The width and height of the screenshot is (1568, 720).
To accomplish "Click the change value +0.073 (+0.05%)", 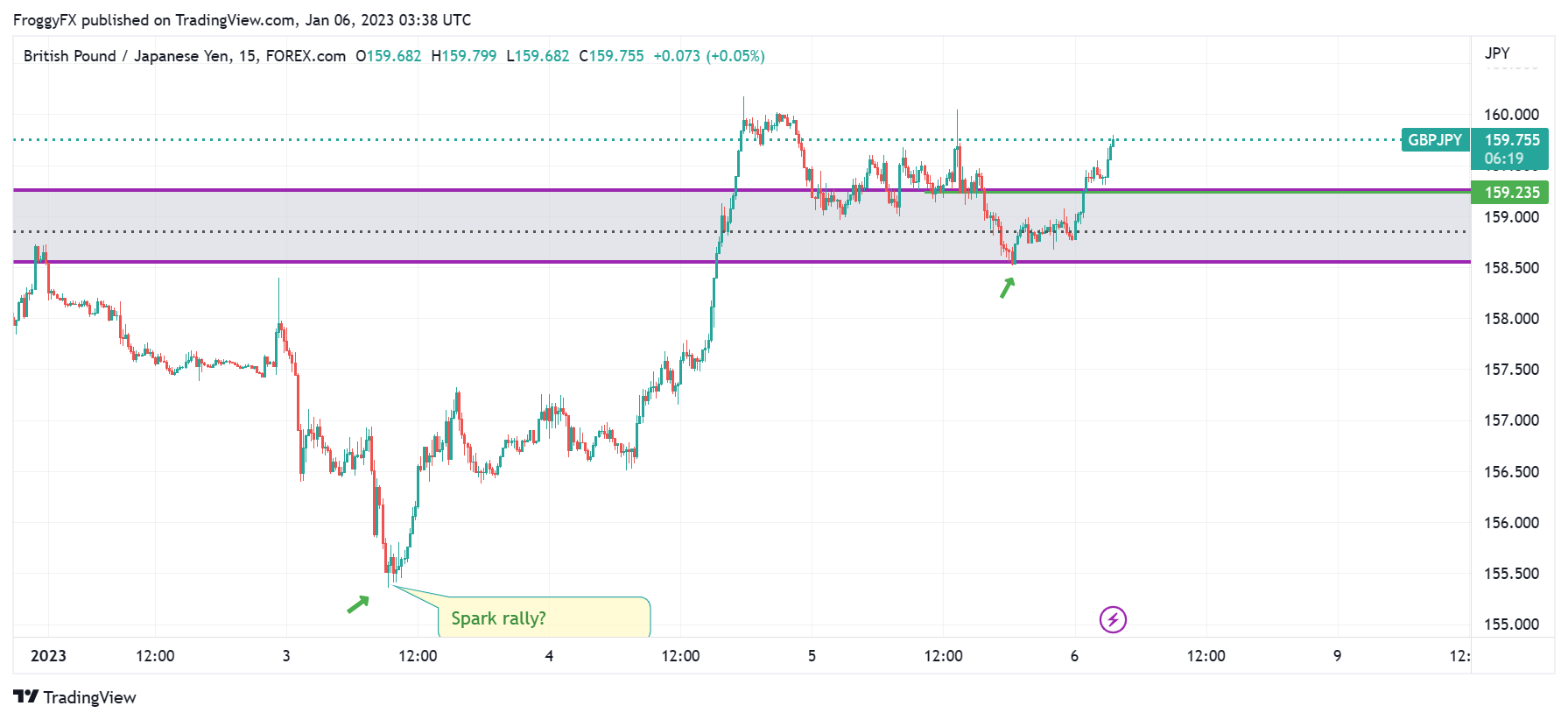I will point(709,56).
